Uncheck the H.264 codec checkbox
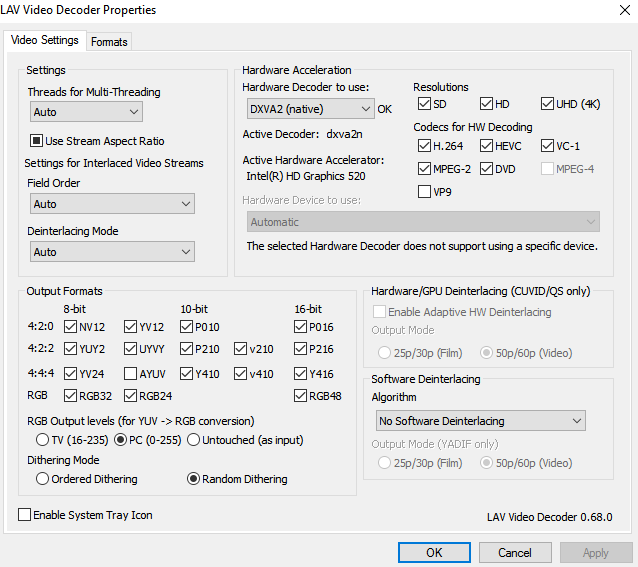Screen dimensions: 638x567 point(425,146)
